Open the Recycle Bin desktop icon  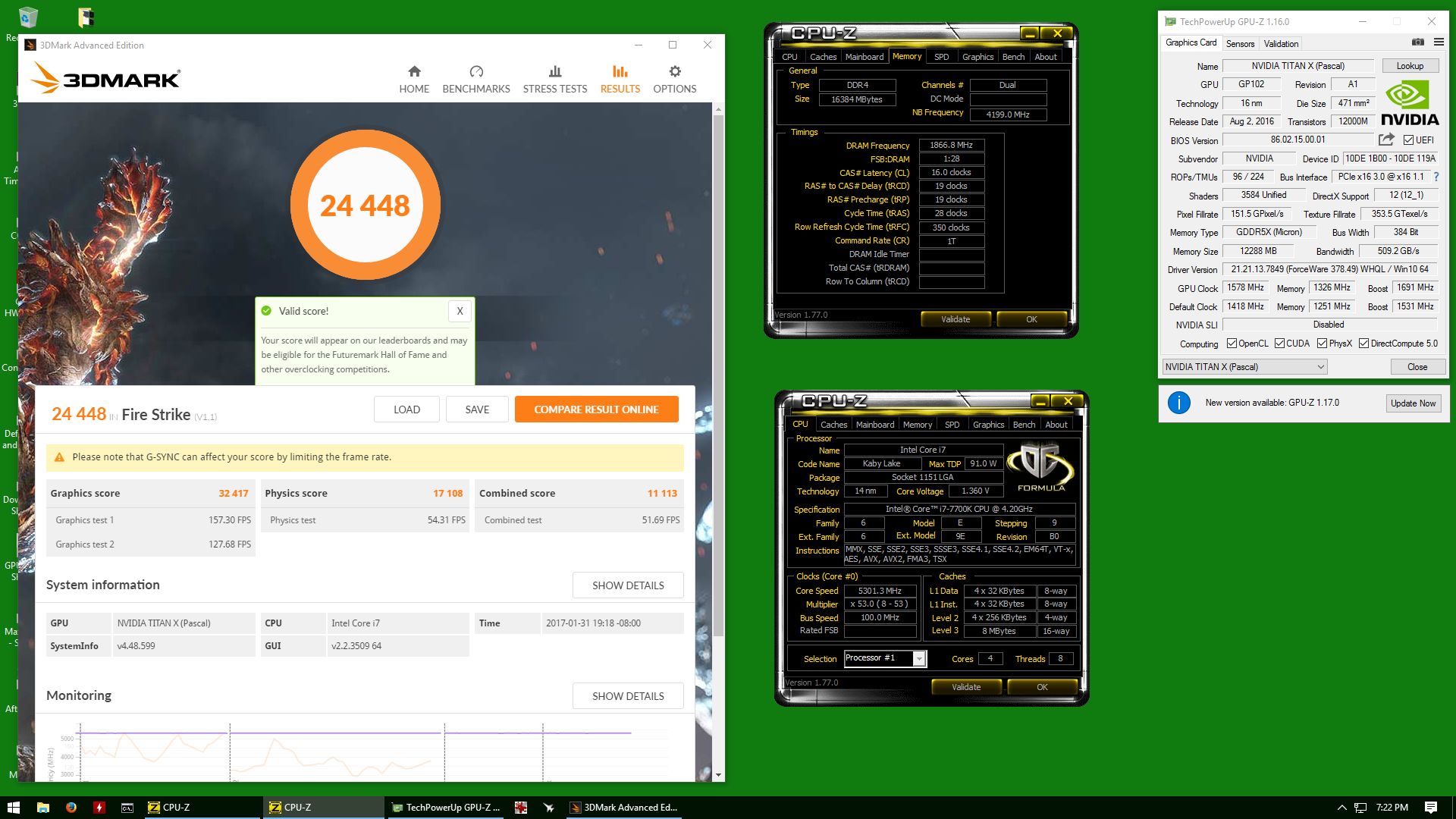[x=28, y=17]
